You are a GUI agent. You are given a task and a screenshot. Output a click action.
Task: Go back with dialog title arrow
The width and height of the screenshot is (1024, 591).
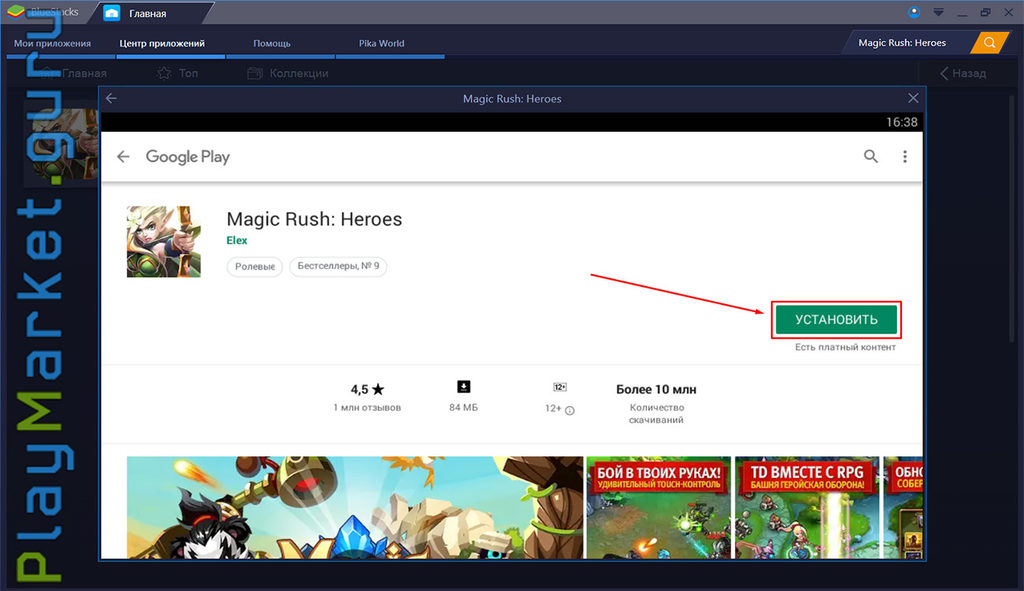[x=112, y=98]
